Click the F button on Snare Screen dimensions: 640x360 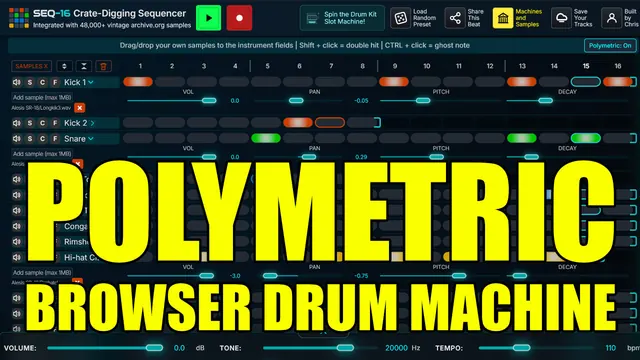click(55, 139)
